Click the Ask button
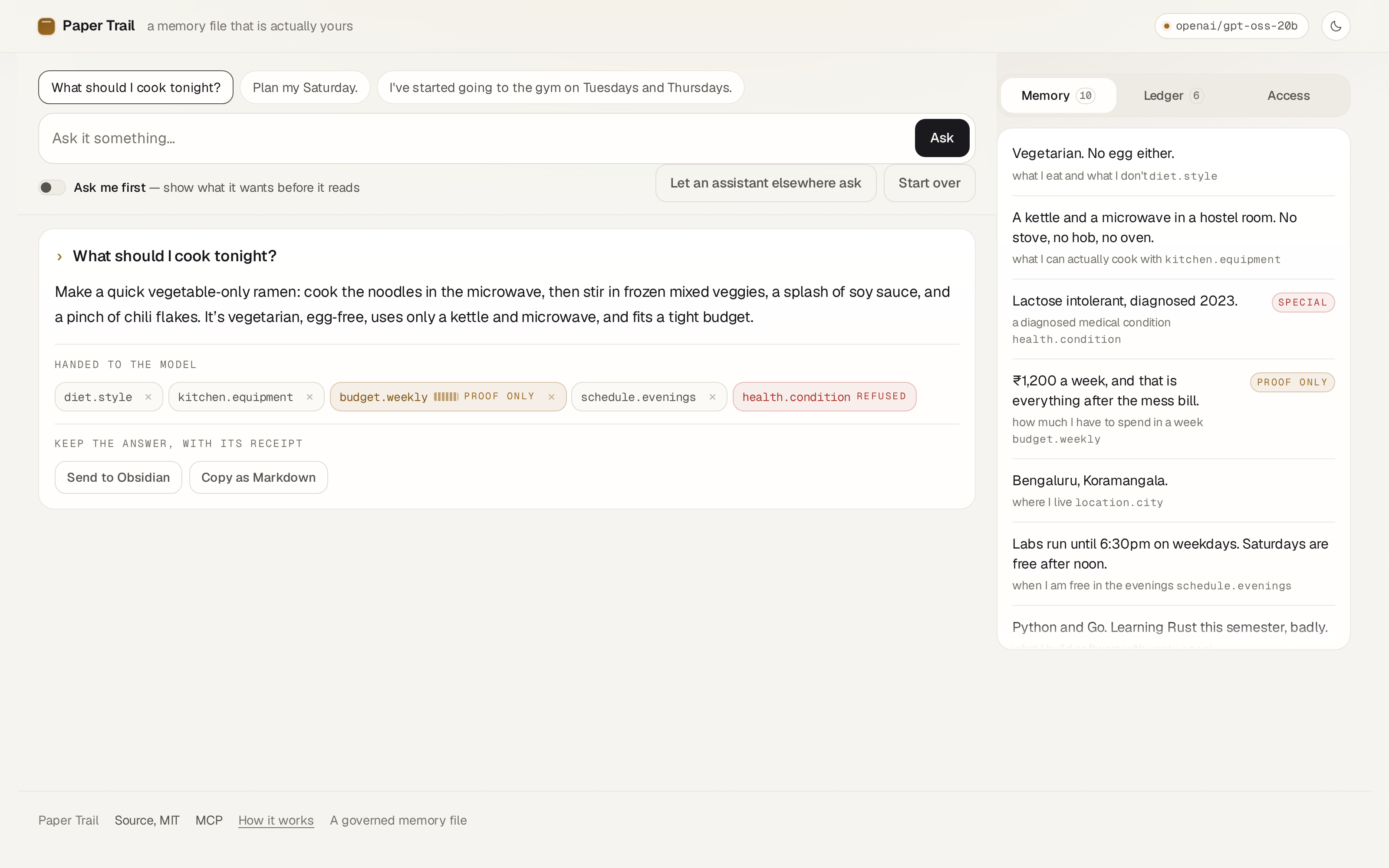The image size is (1389, 868). [x=942, y=138]
